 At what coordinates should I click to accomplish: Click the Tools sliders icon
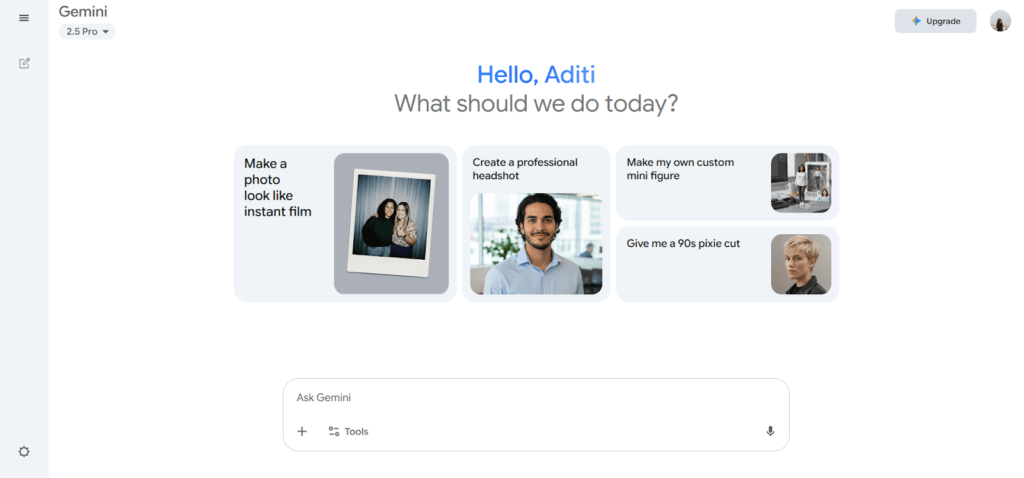click(x=334, y=431)
